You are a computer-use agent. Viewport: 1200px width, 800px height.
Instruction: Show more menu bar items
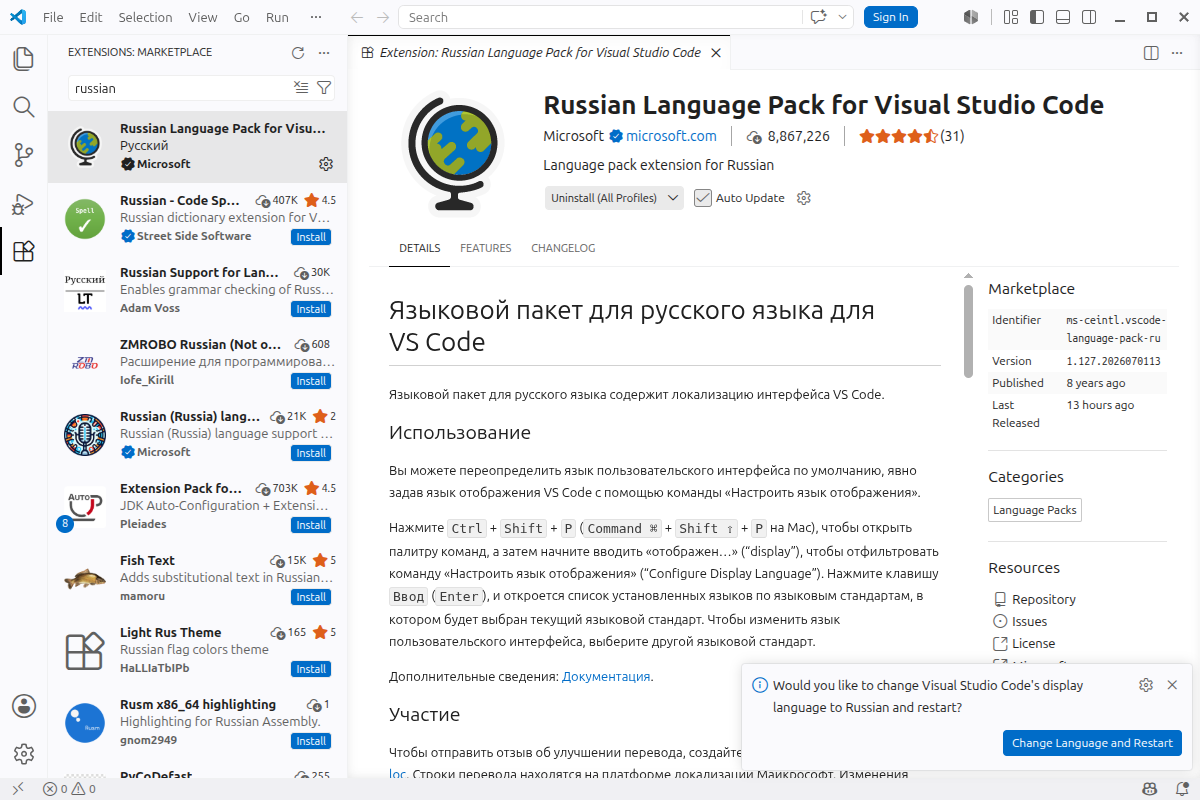(x=317, y=17)
